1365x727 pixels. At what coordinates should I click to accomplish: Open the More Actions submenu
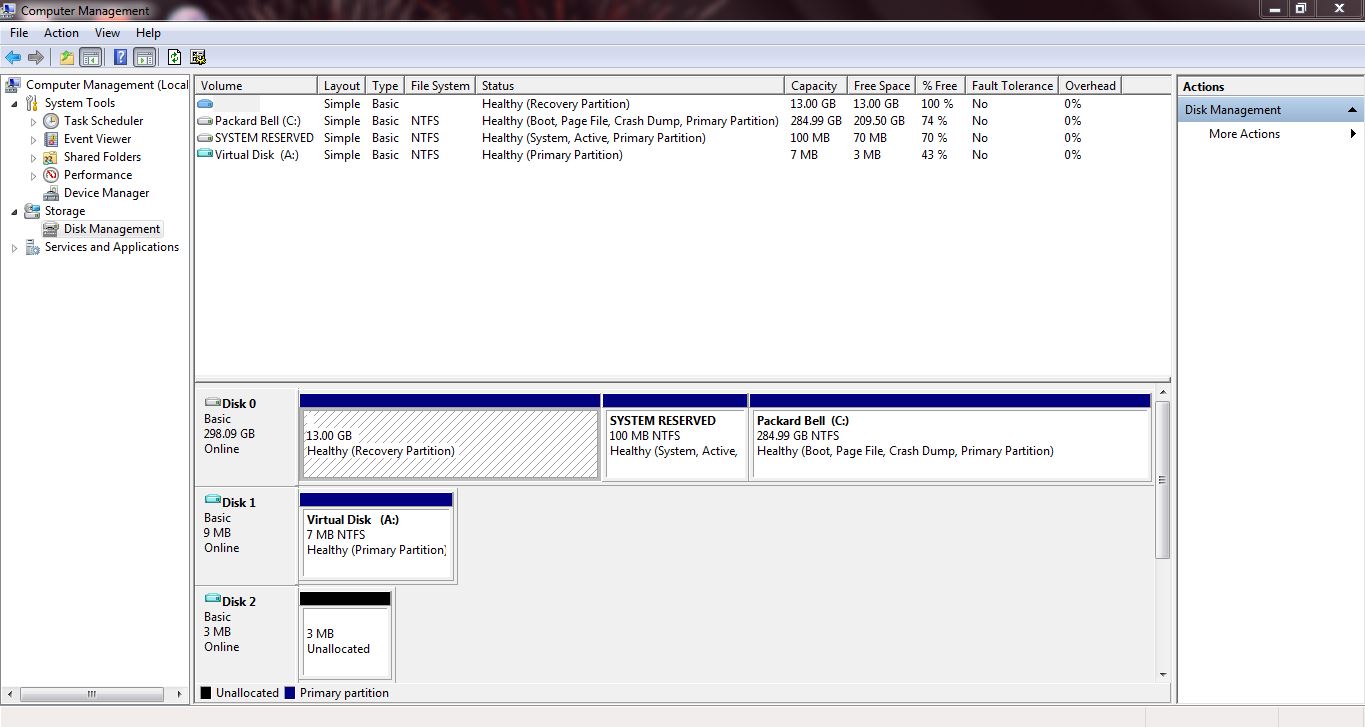tap(1244, 134)
